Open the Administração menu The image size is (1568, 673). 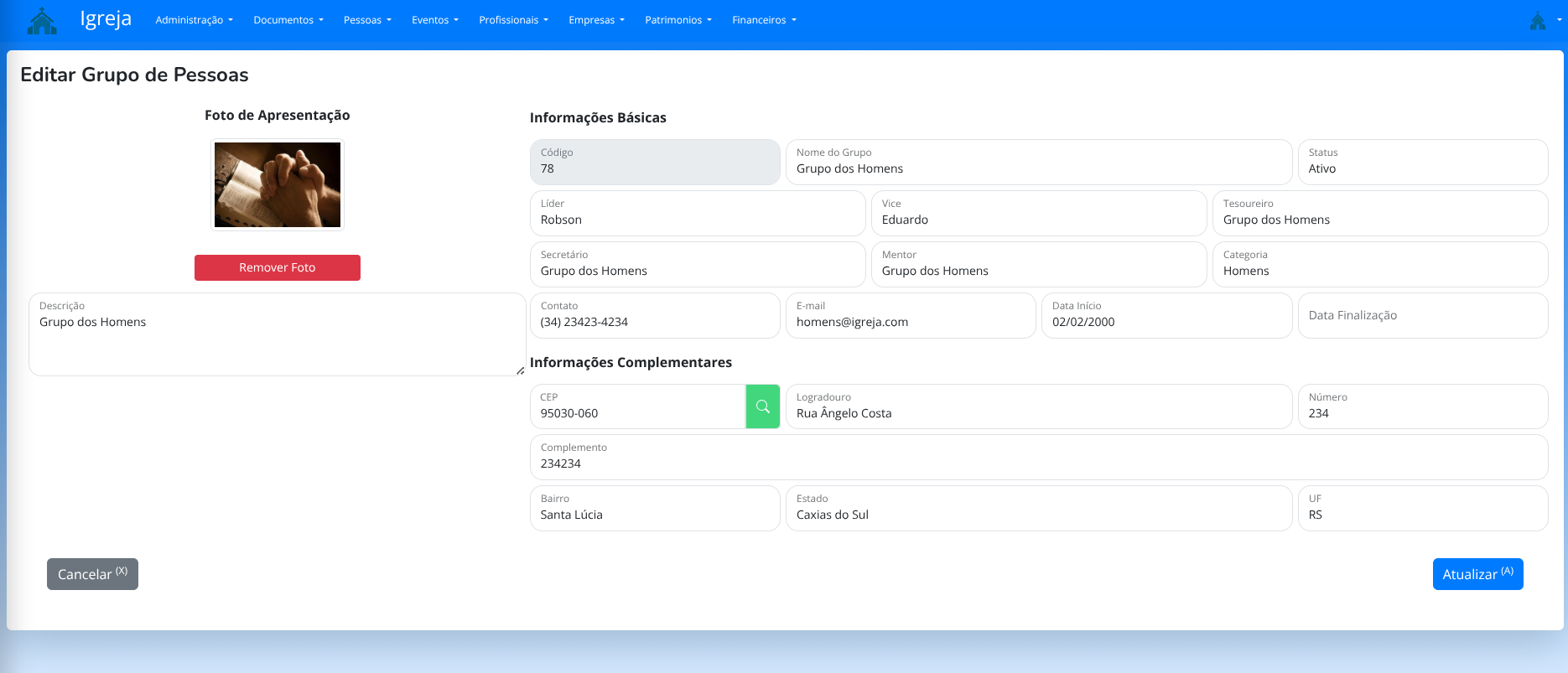click(194, 20)
